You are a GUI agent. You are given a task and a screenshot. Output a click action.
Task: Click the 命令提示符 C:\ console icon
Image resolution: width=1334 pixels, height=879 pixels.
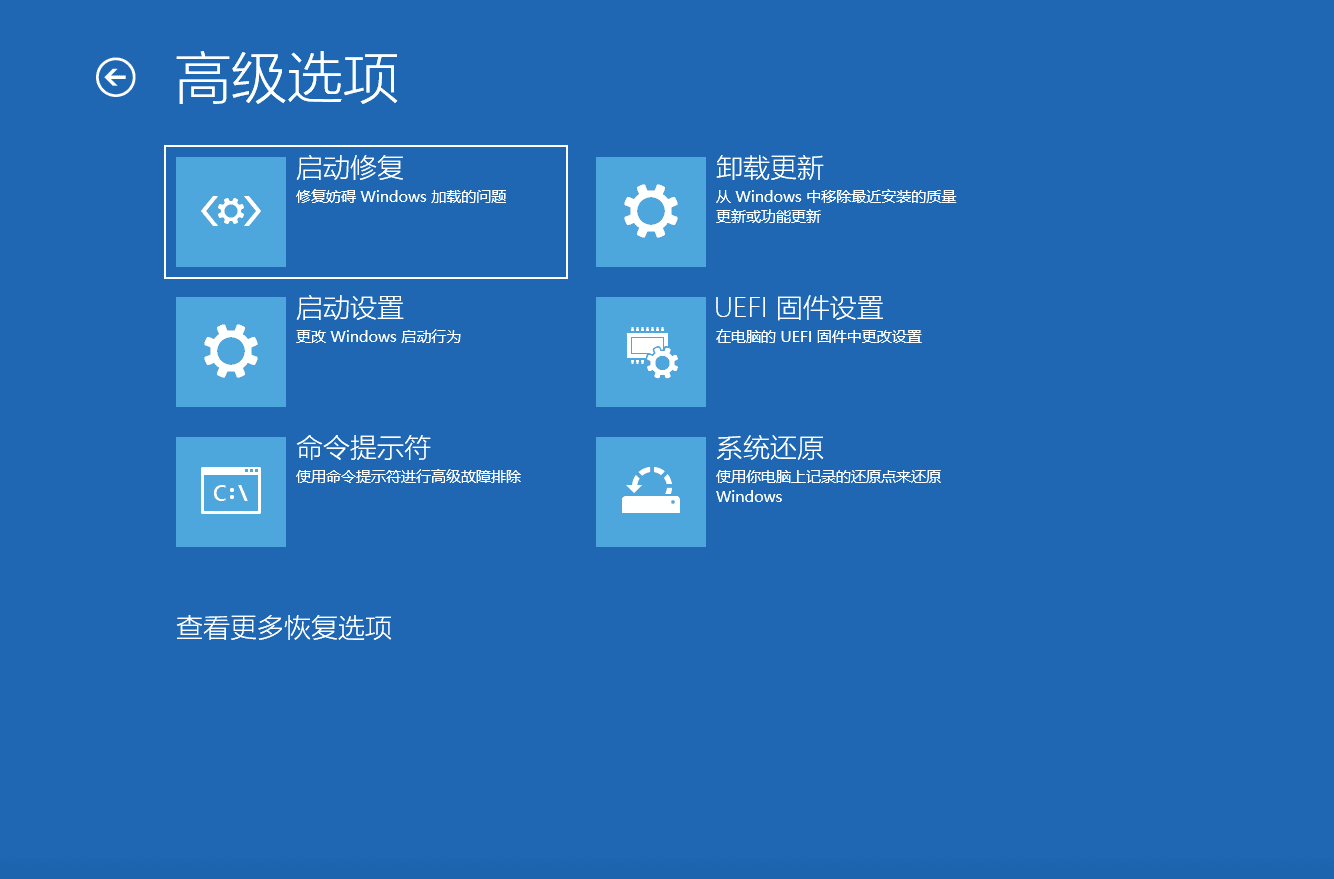coord(231,492)
